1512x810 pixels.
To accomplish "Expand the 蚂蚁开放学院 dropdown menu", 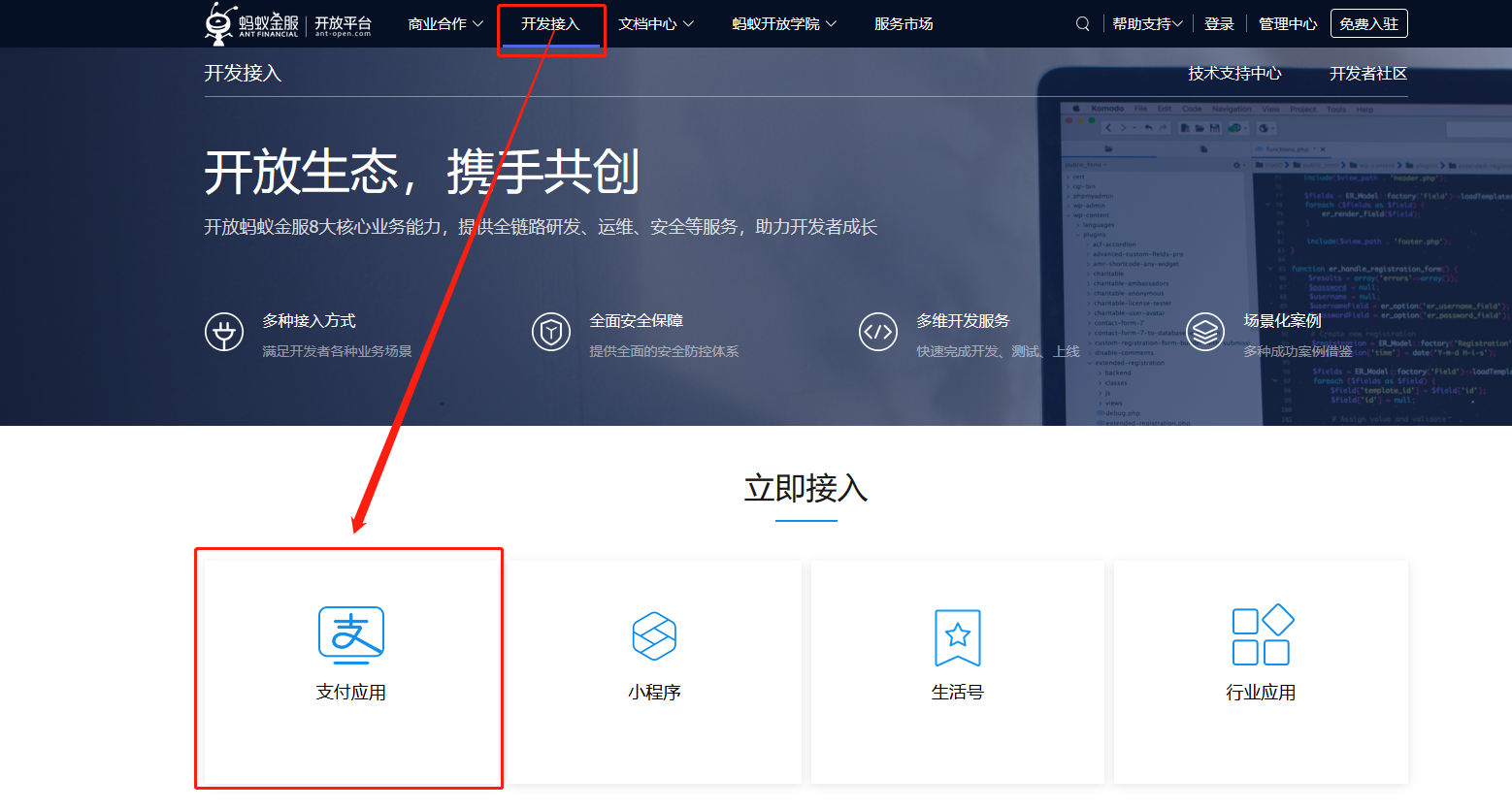I will point(783,24).
